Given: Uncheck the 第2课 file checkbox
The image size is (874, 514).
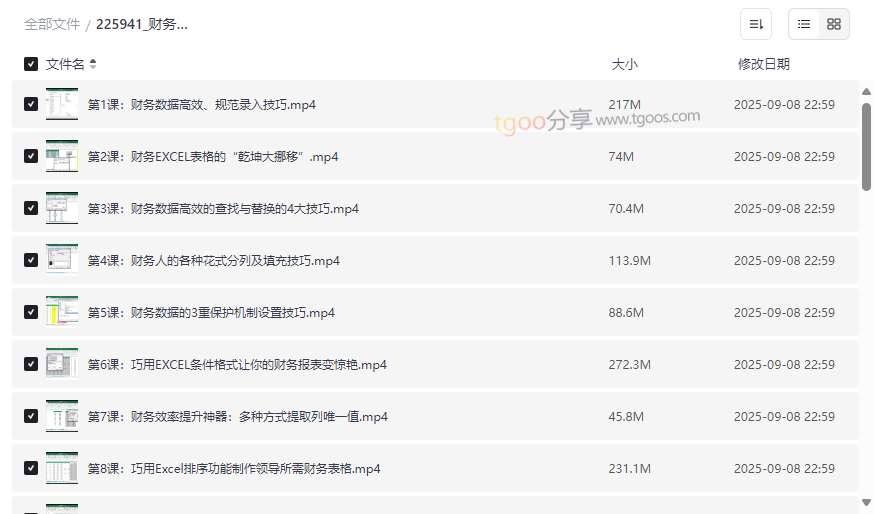Looking at the screenshot, I should pos(31,157).
